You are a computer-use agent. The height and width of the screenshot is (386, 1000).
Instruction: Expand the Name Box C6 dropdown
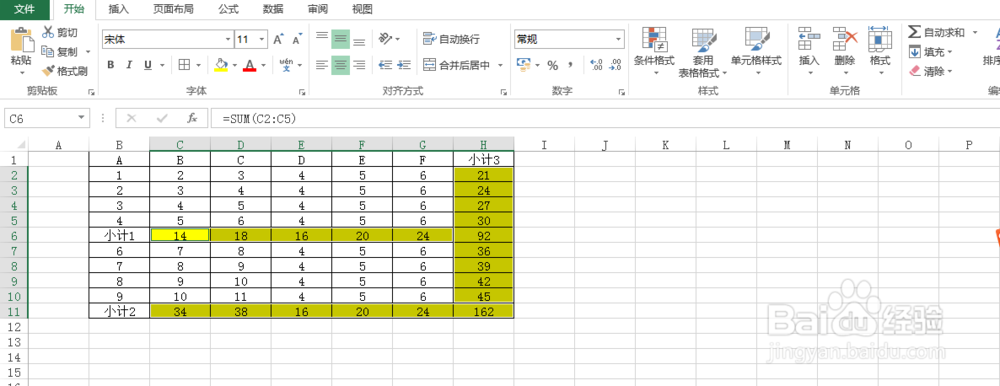click(x=82, y=118)
